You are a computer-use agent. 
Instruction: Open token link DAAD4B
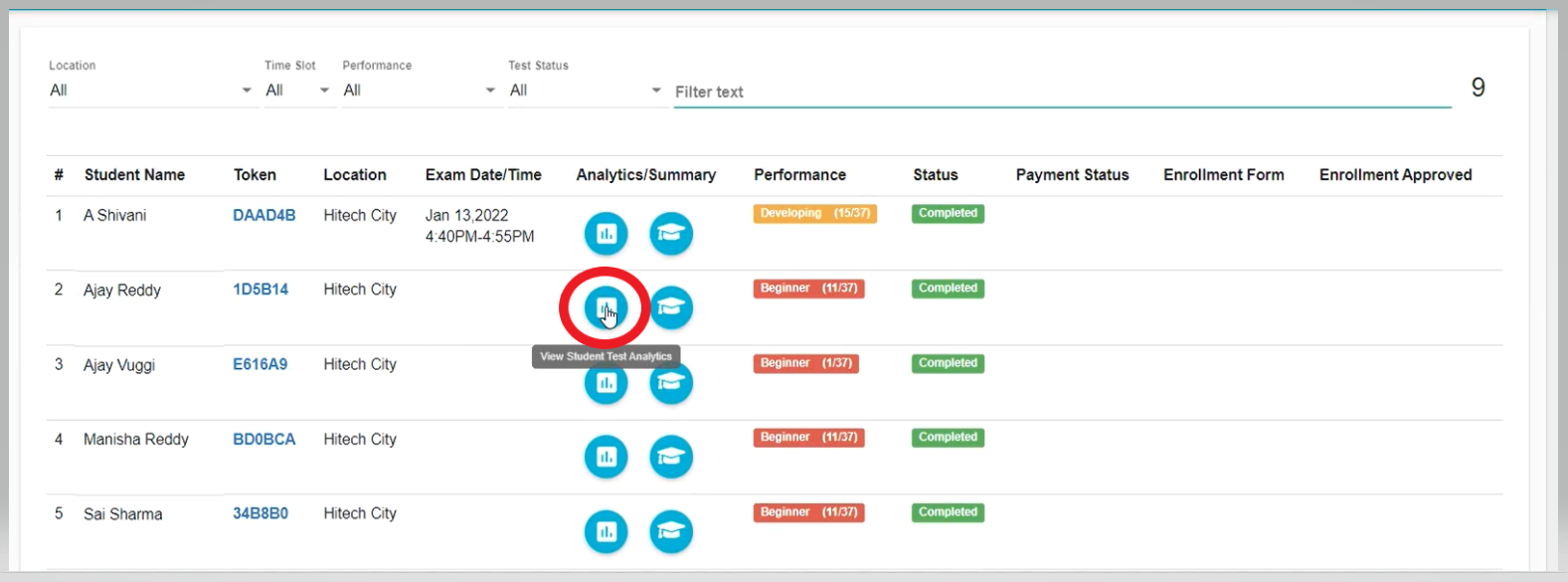[263, 215]
